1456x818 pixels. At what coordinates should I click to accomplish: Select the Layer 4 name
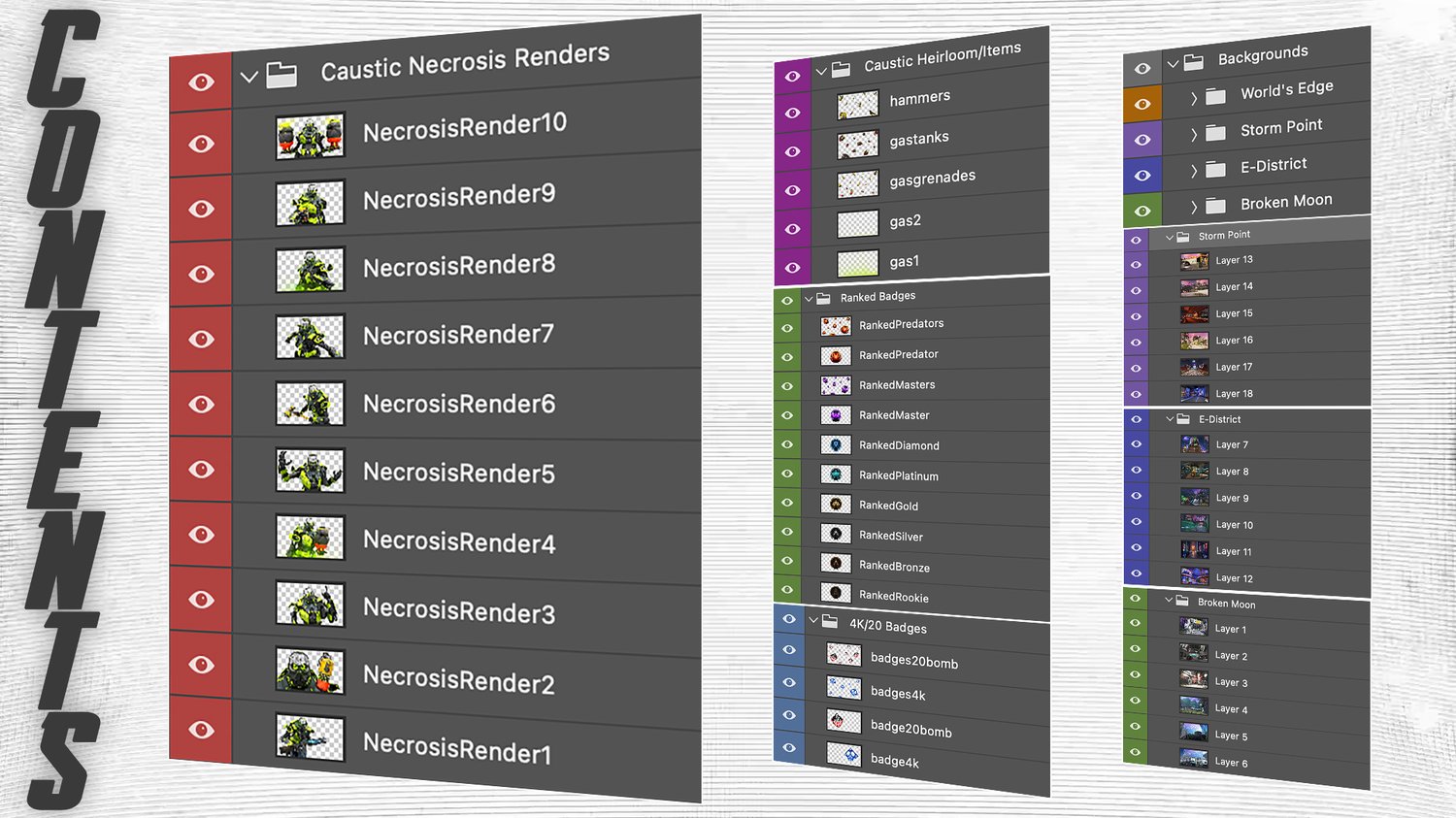point(1232,709)
